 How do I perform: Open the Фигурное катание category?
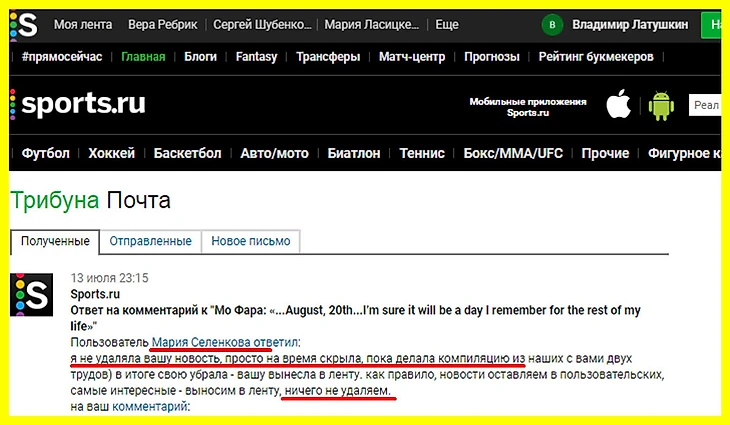684,153
